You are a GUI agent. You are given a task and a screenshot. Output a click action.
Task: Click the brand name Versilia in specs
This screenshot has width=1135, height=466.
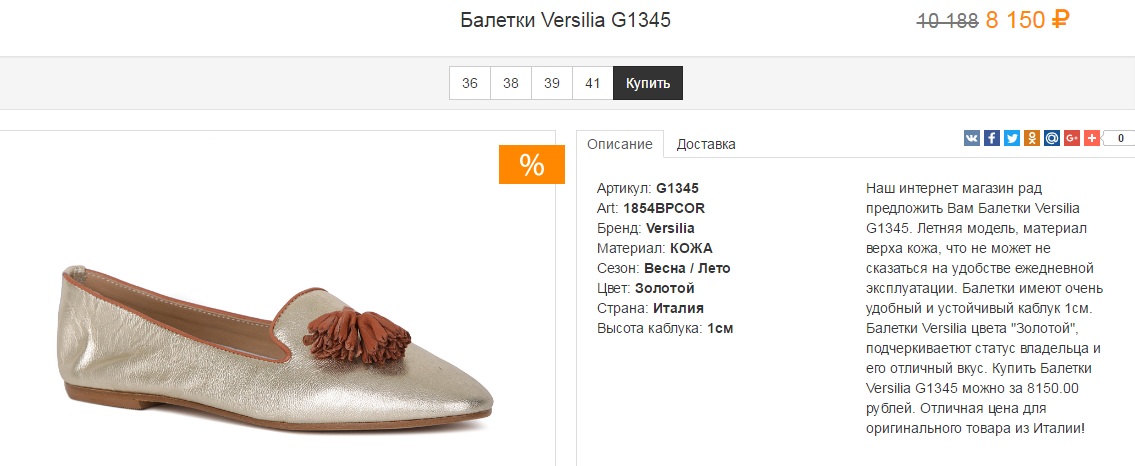click(x=670, y=228)
